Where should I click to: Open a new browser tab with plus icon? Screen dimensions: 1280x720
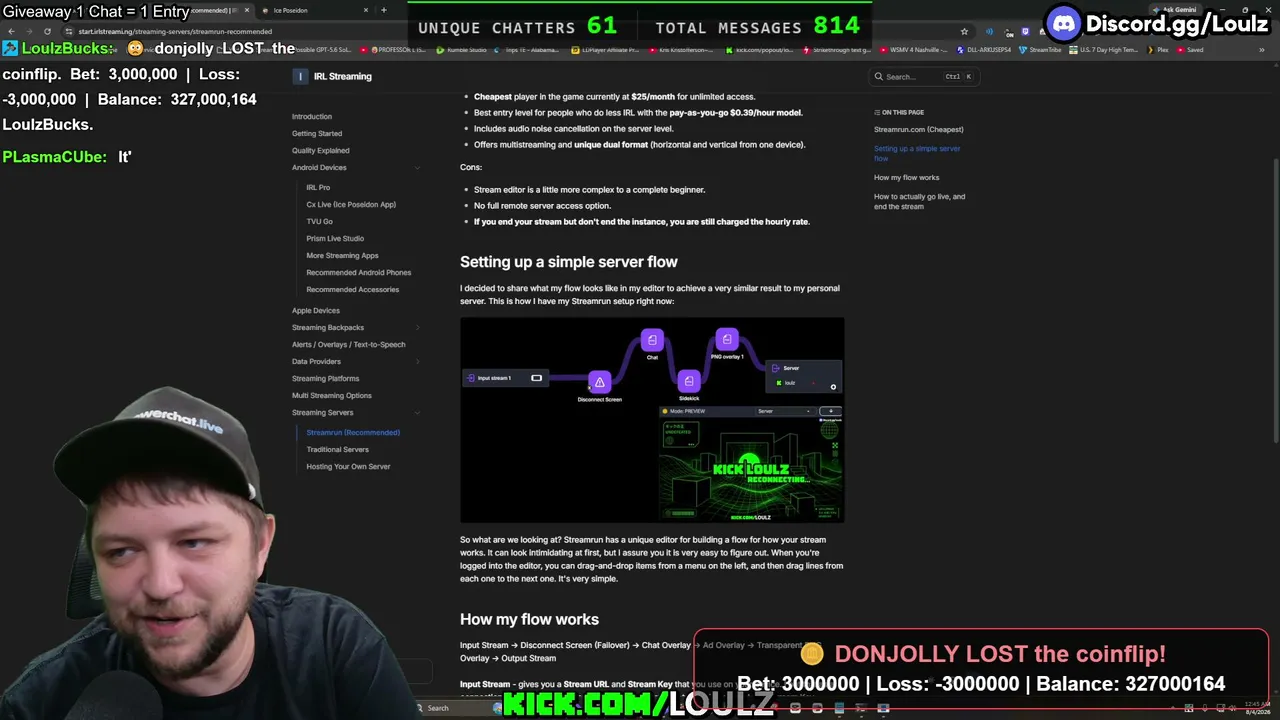point(383,10)
